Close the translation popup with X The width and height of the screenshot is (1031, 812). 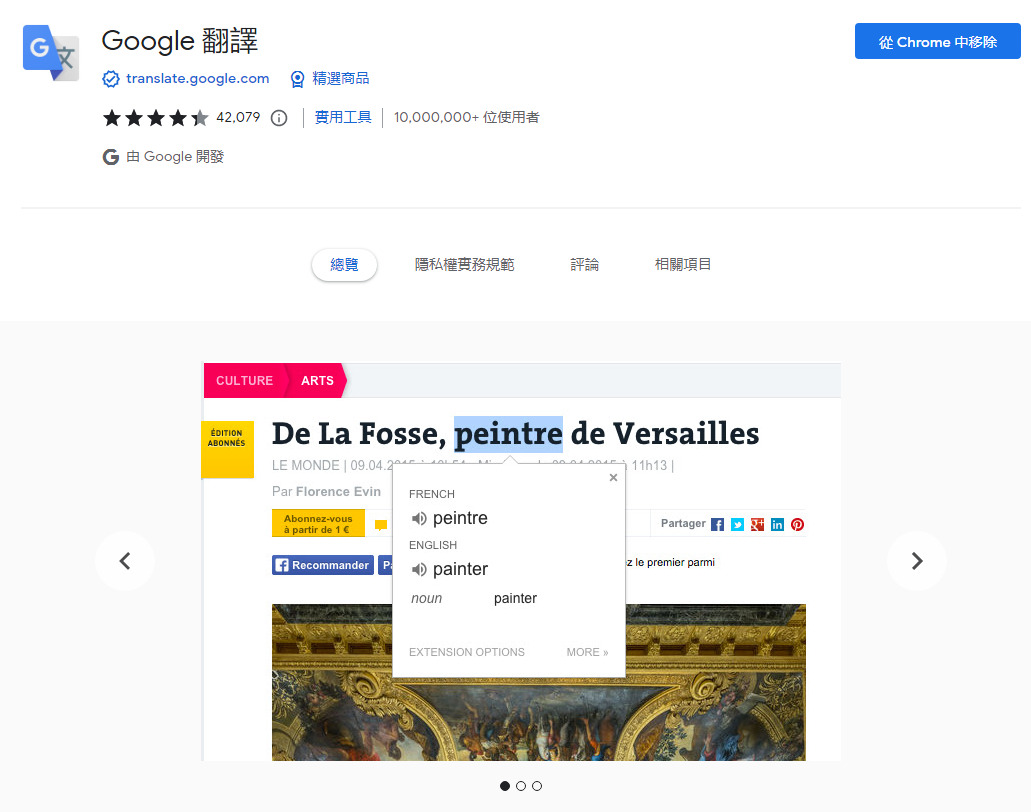(x=613, y=478)
